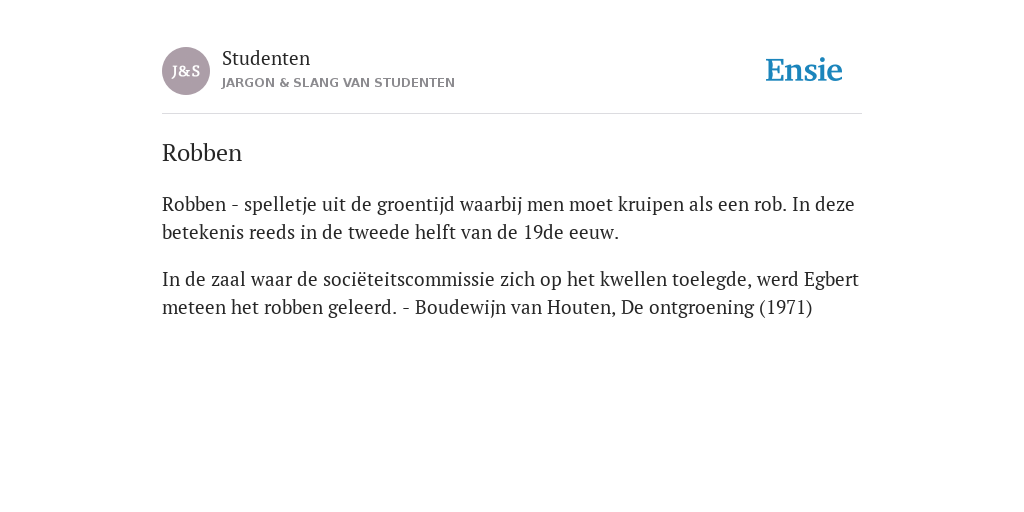Click the book title De ontgroening

688,308
